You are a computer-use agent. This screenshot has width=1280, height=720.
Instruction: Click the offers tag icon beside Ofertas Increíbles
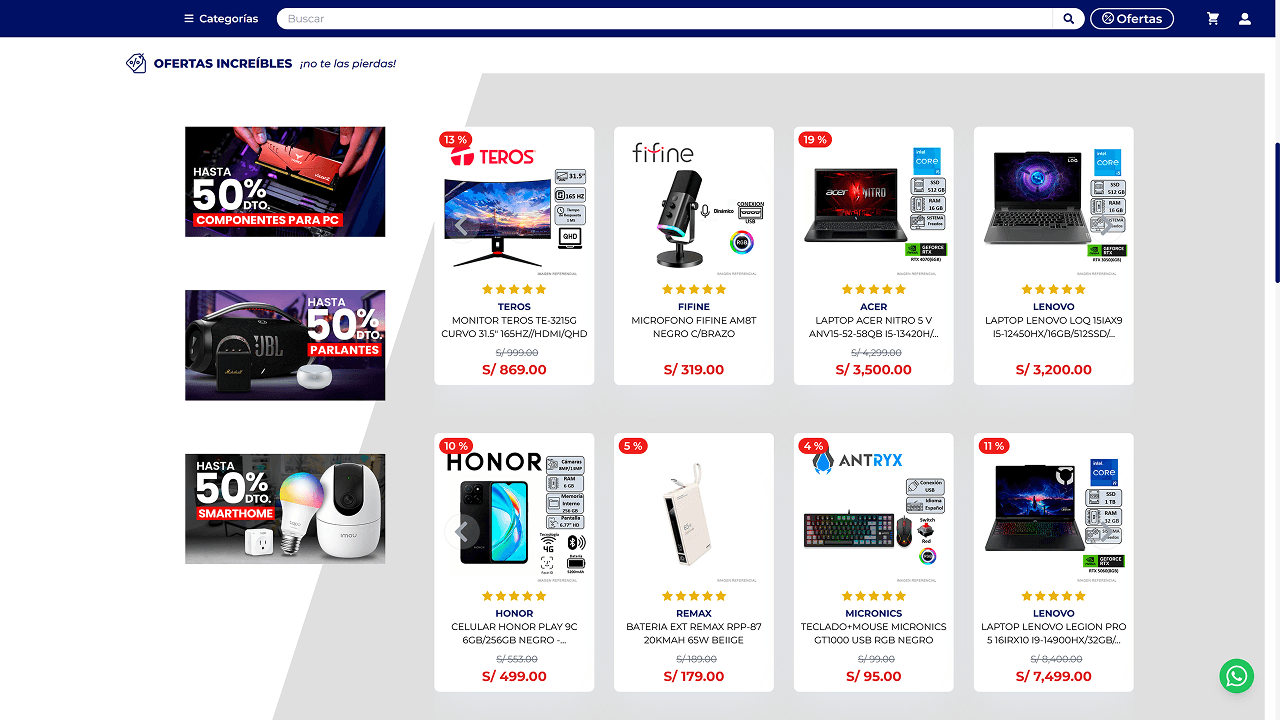tap(136, 63)
